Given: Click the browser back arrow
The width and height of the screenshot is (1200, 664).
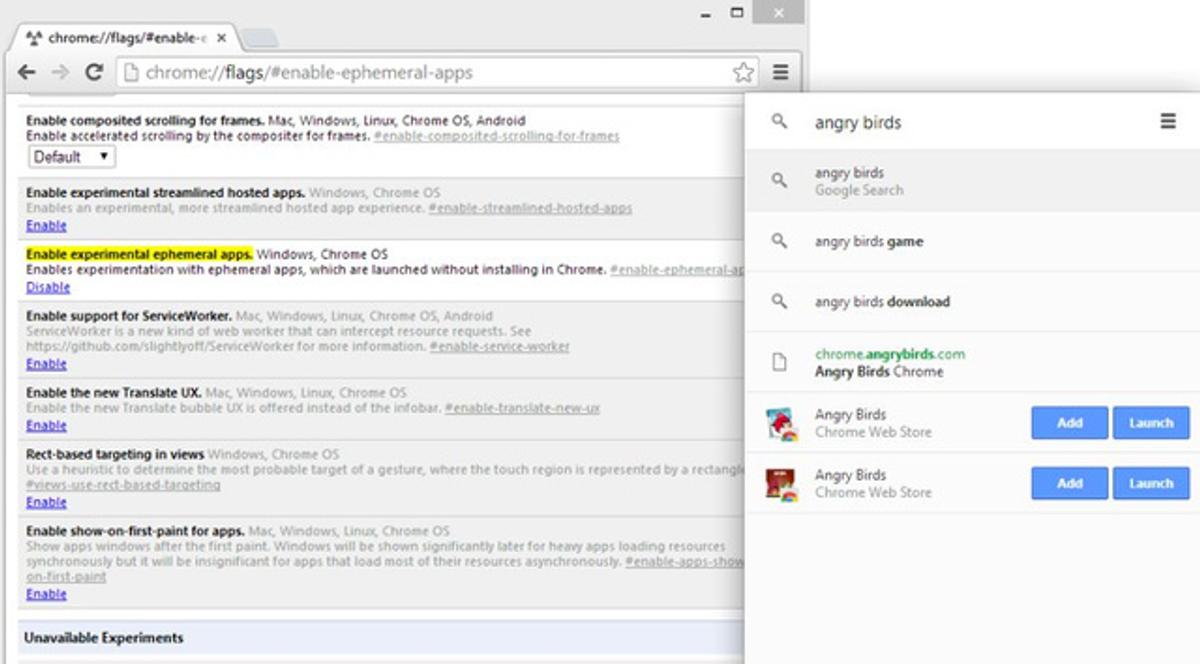Looking at the screenshot, I should (27, 72).
